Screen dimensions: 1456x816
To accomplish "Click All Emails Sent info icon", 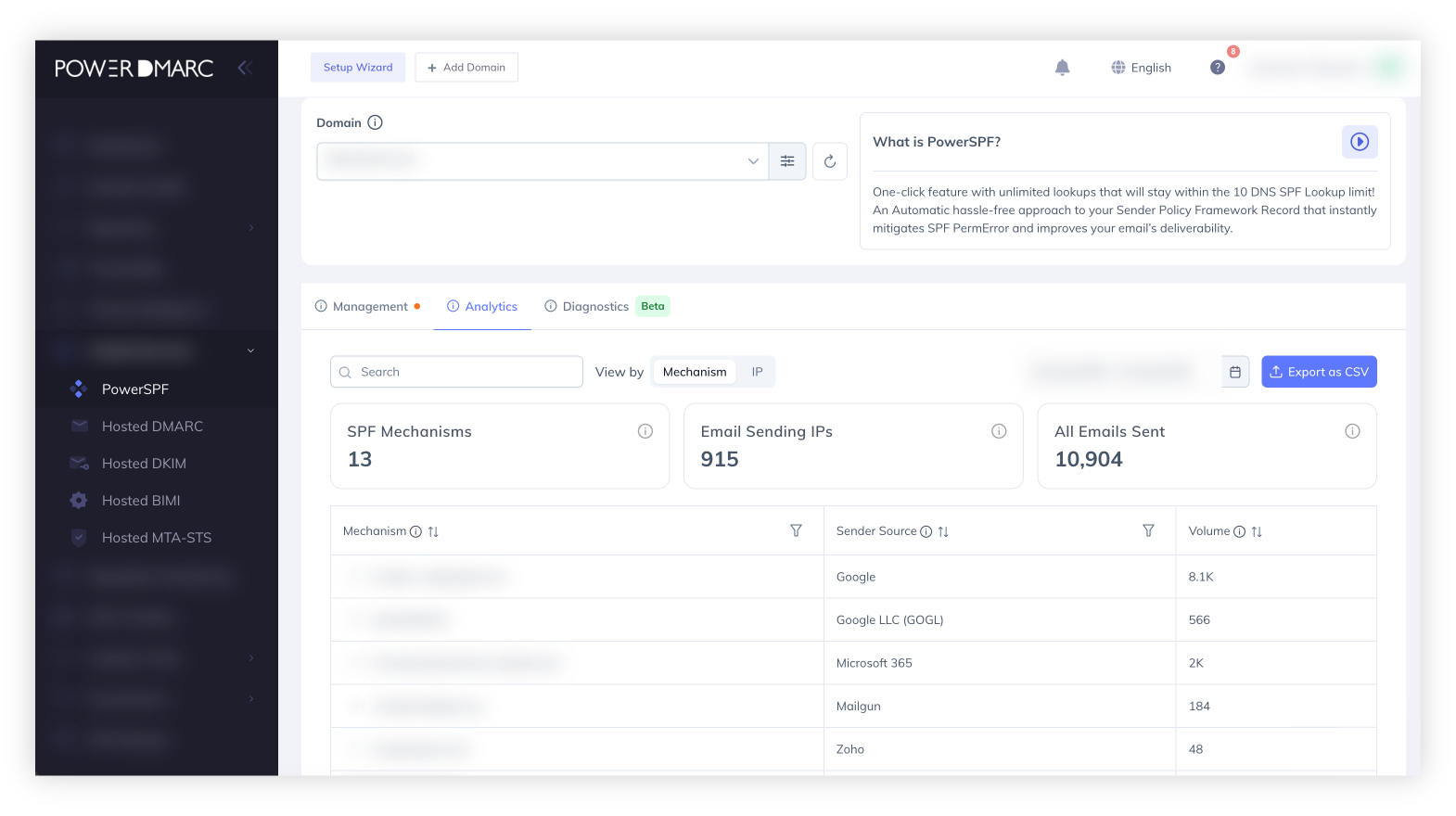I will coord(1352,431).
